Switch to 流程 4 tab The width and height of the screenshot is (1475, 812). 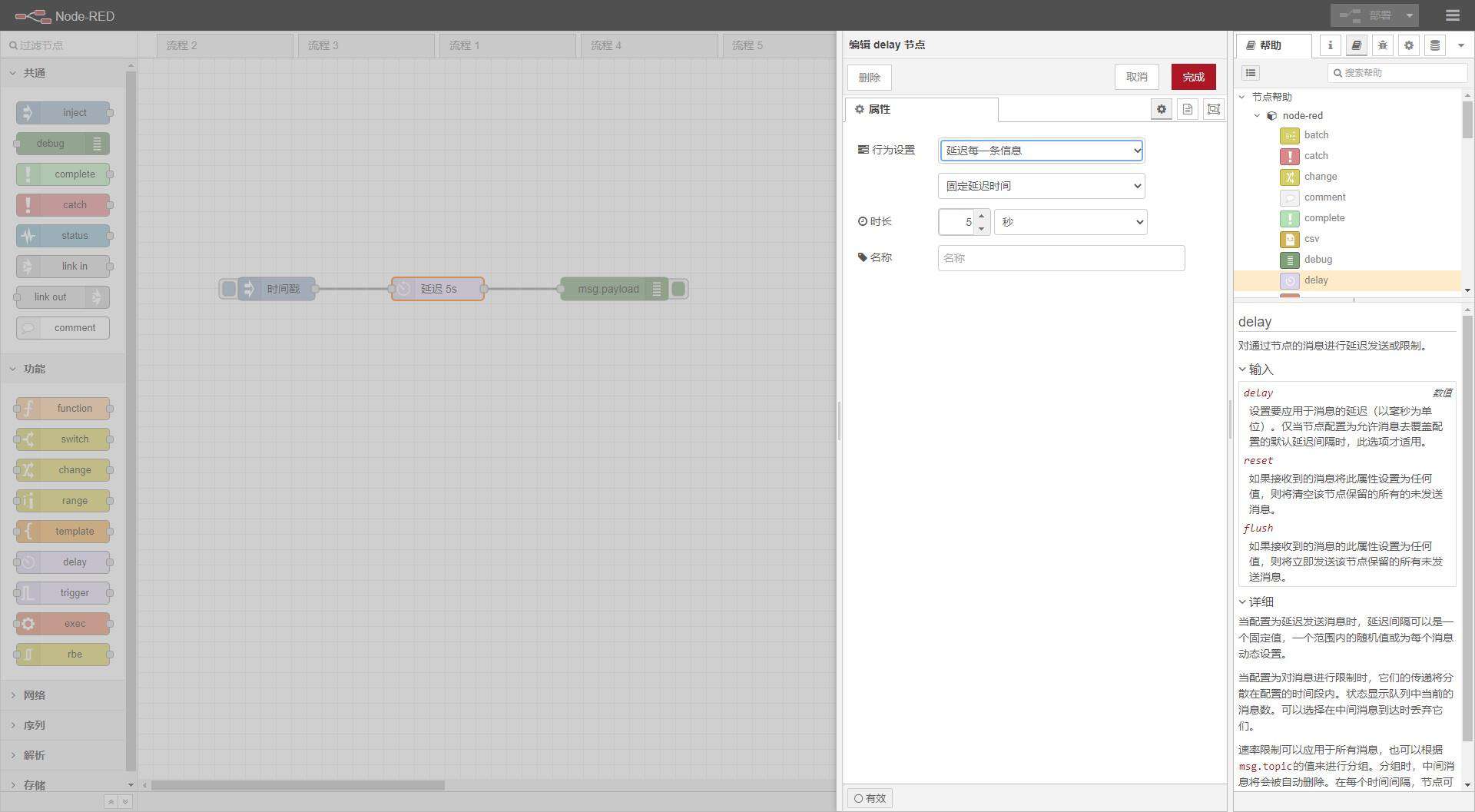(649, 45)
